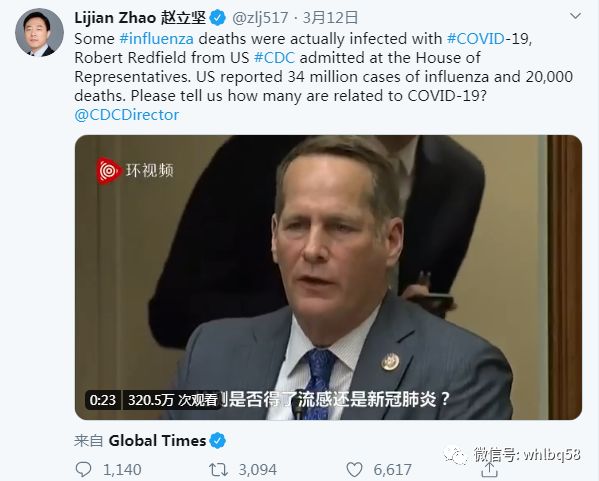Click the 0:23 video duration label
The height and width of the screenshot is (481, 599).
coord(103,400)
